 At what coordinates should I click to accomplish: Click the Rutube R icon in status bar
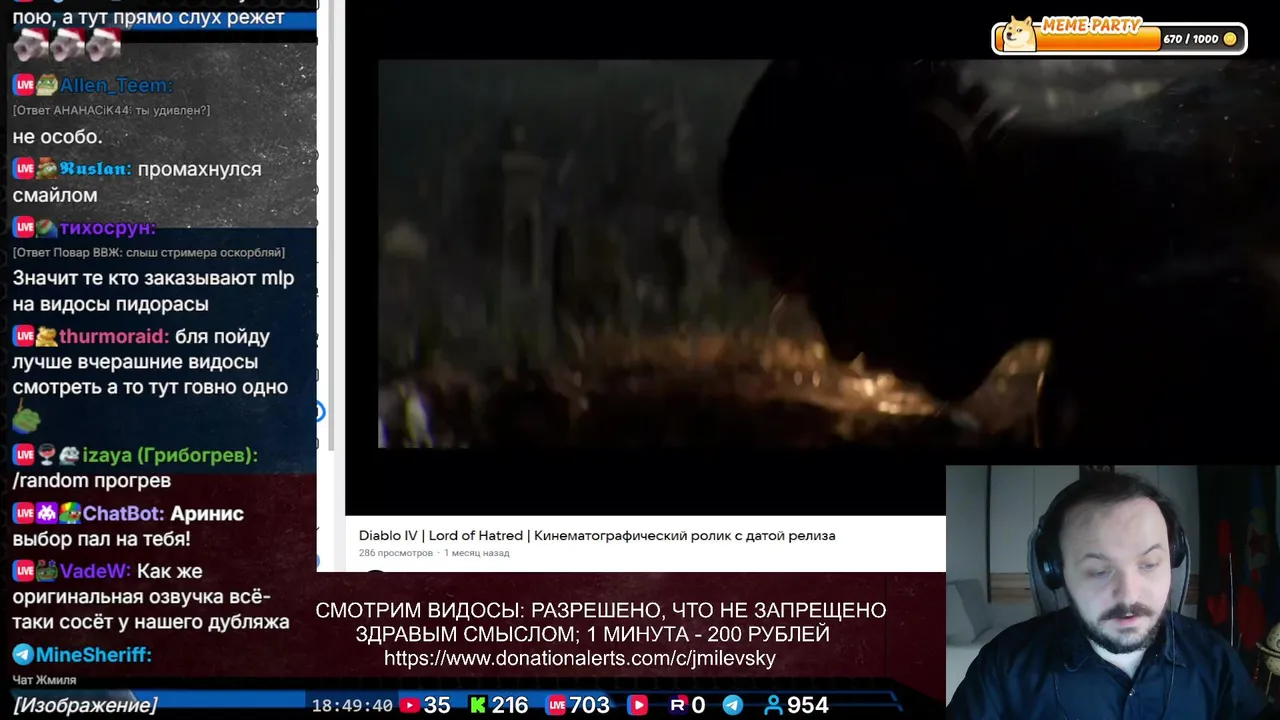(678, 705)
